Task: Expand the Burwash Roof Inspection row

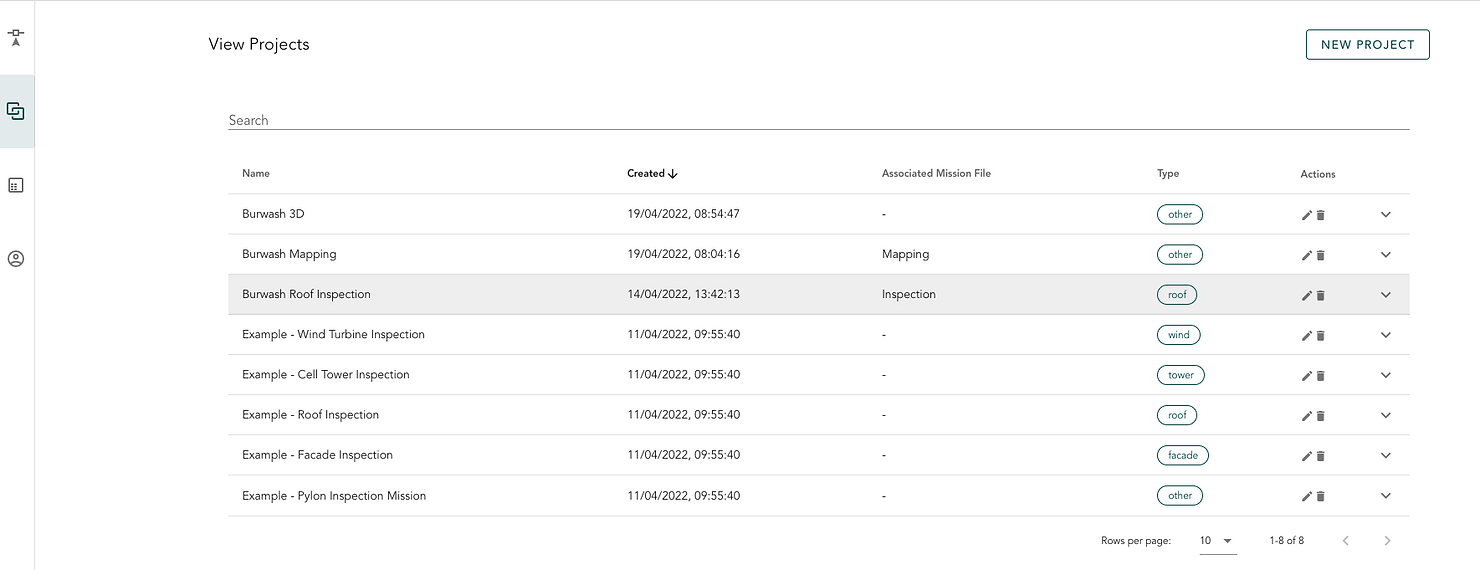Action: 1385,295
